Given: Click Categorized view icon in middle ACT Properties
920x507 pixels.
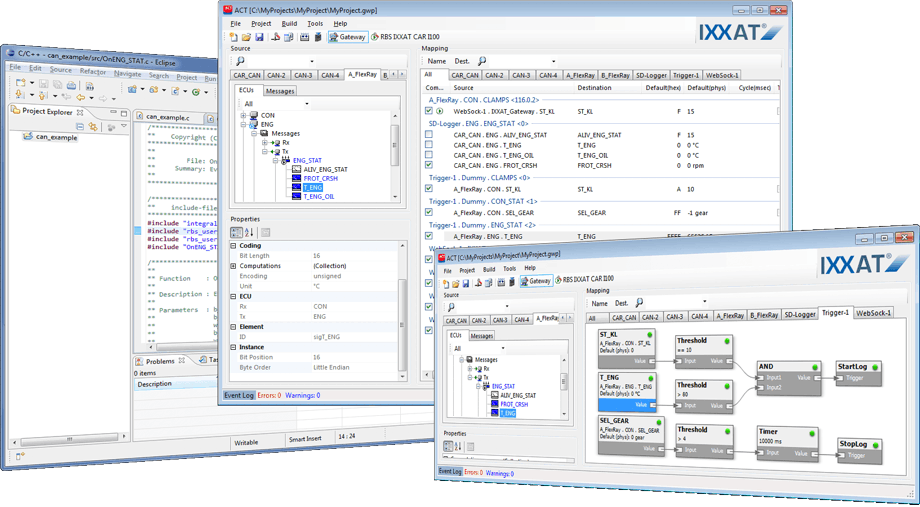Looking at the screenshot, I should tap(236, 232).
